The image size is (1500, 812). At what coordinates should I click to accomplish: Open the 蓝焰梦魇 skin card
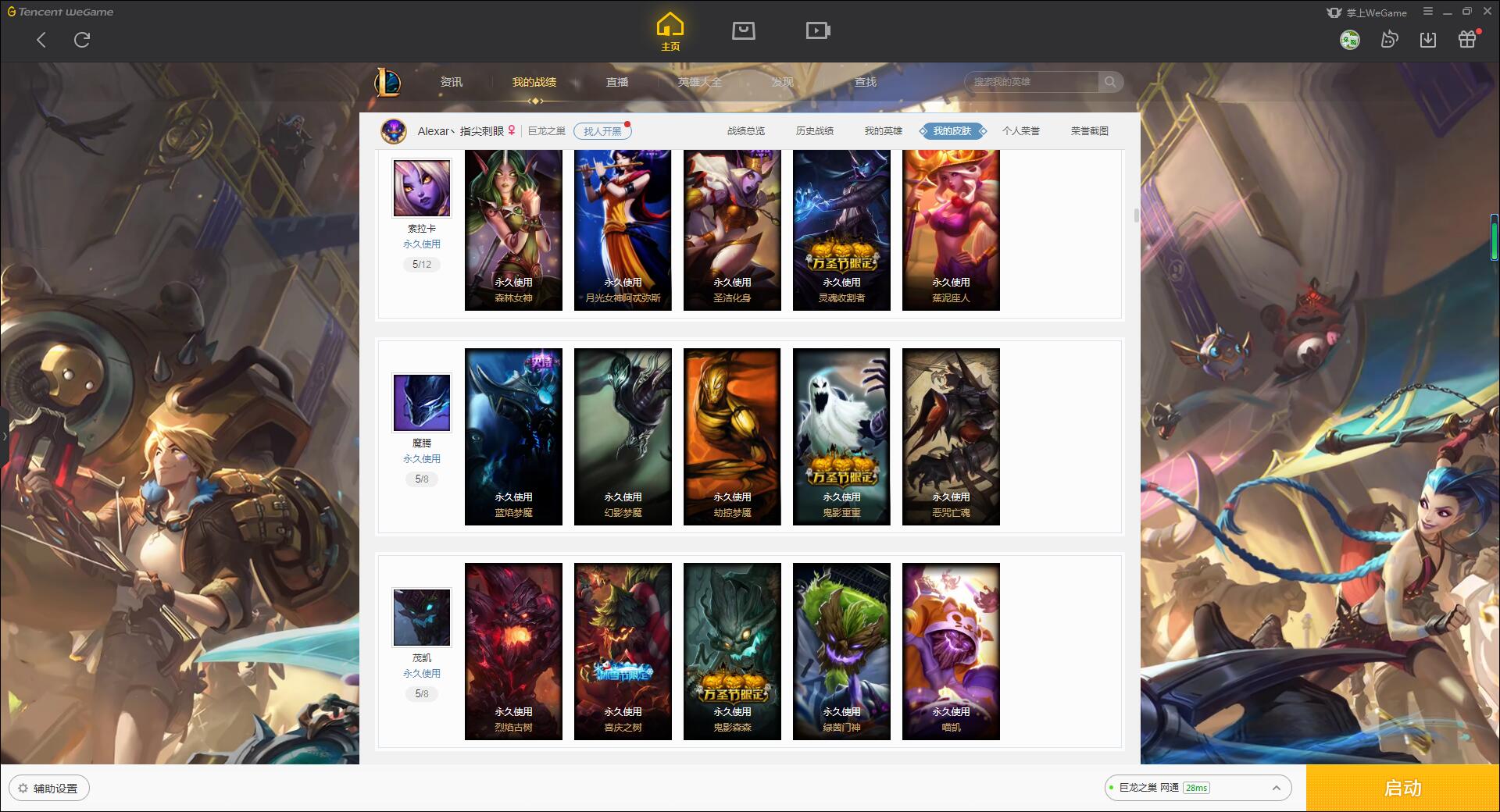coord(513,436)
